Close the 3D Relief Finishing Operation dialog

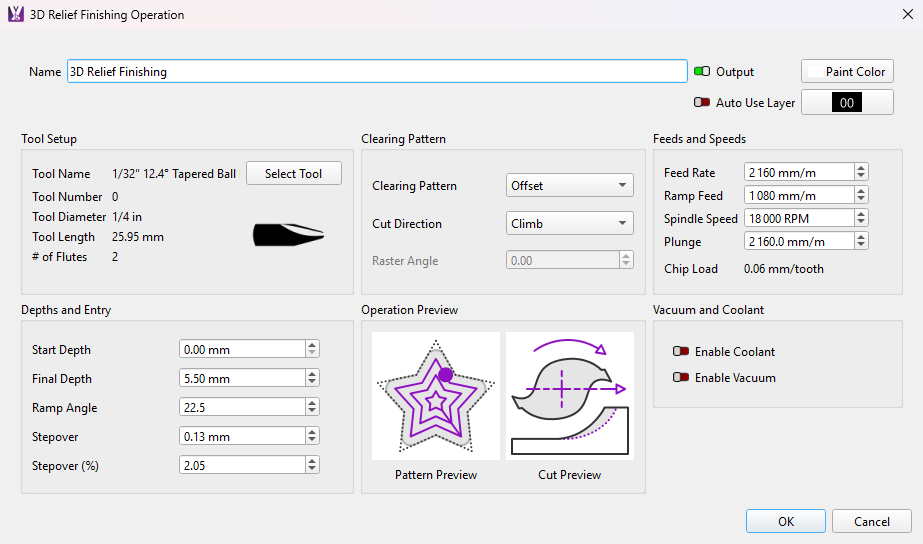pos(908,14)
